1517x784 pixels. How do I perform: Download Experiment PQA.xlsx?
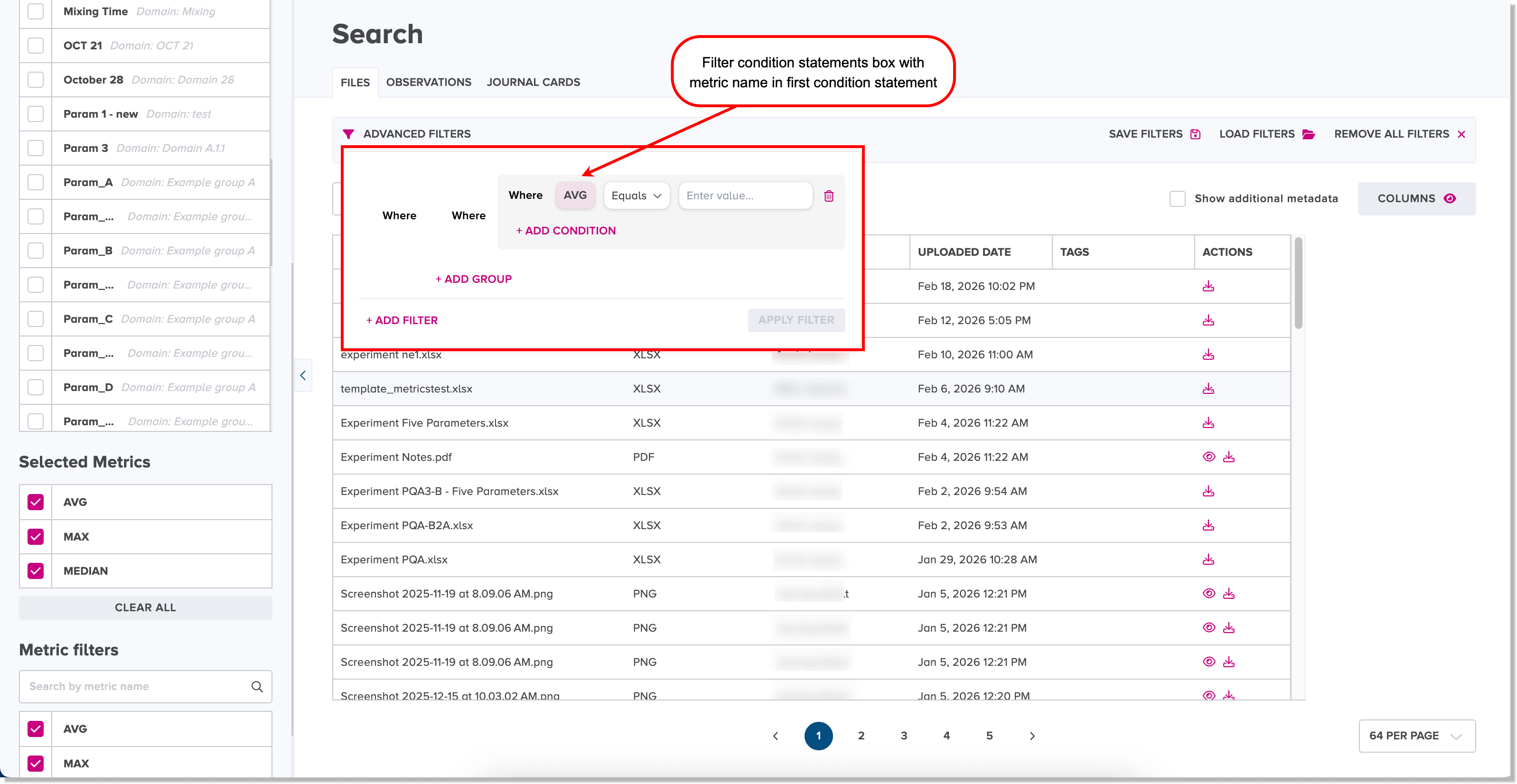pyautogui.click(x=1208, y=559)
